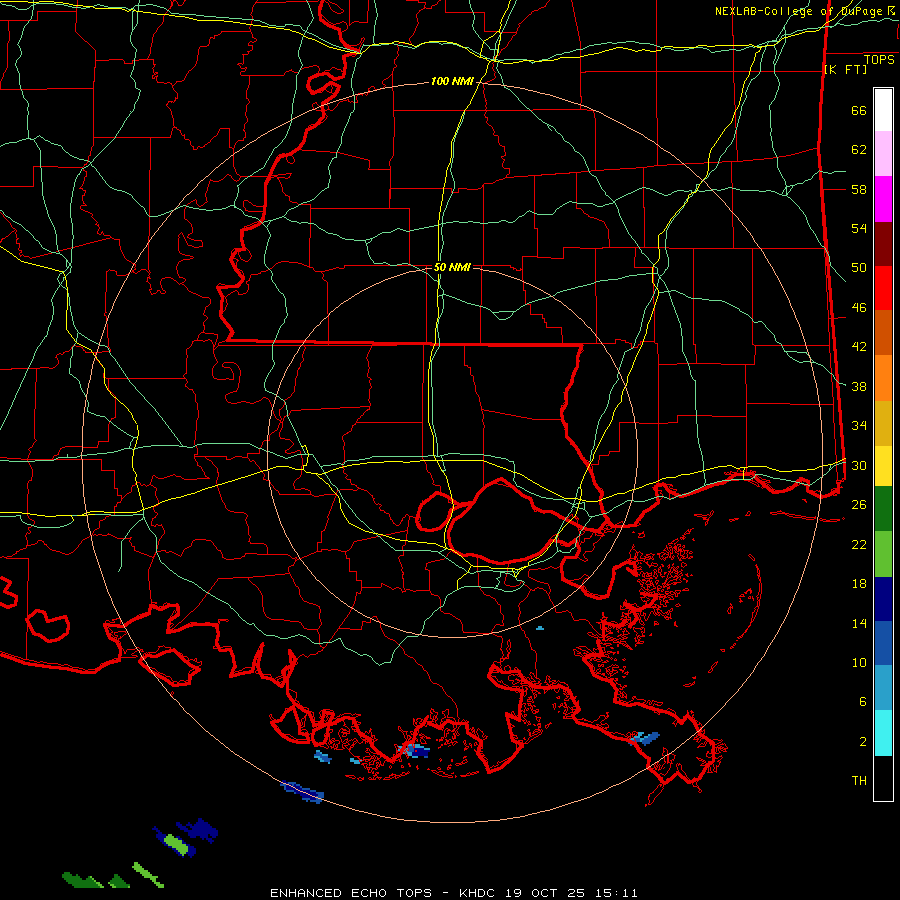Click the 15:11 timestamp in caption
Viewport: 900px width, 900px height.
[x=615, y=893]
